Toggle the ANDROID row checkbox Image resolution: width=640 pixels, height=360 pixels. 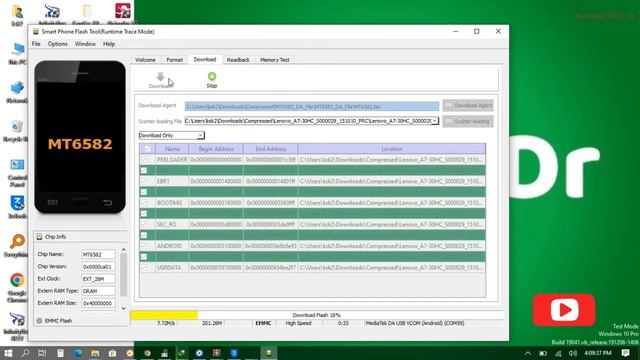144,246
